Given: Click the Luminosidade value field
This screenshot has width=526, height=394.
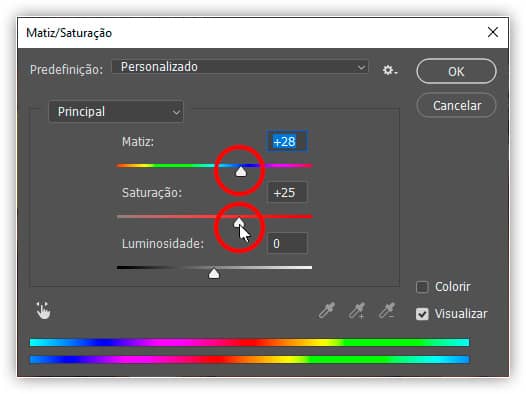Looking at the screenshot, I should click(287, 243).
